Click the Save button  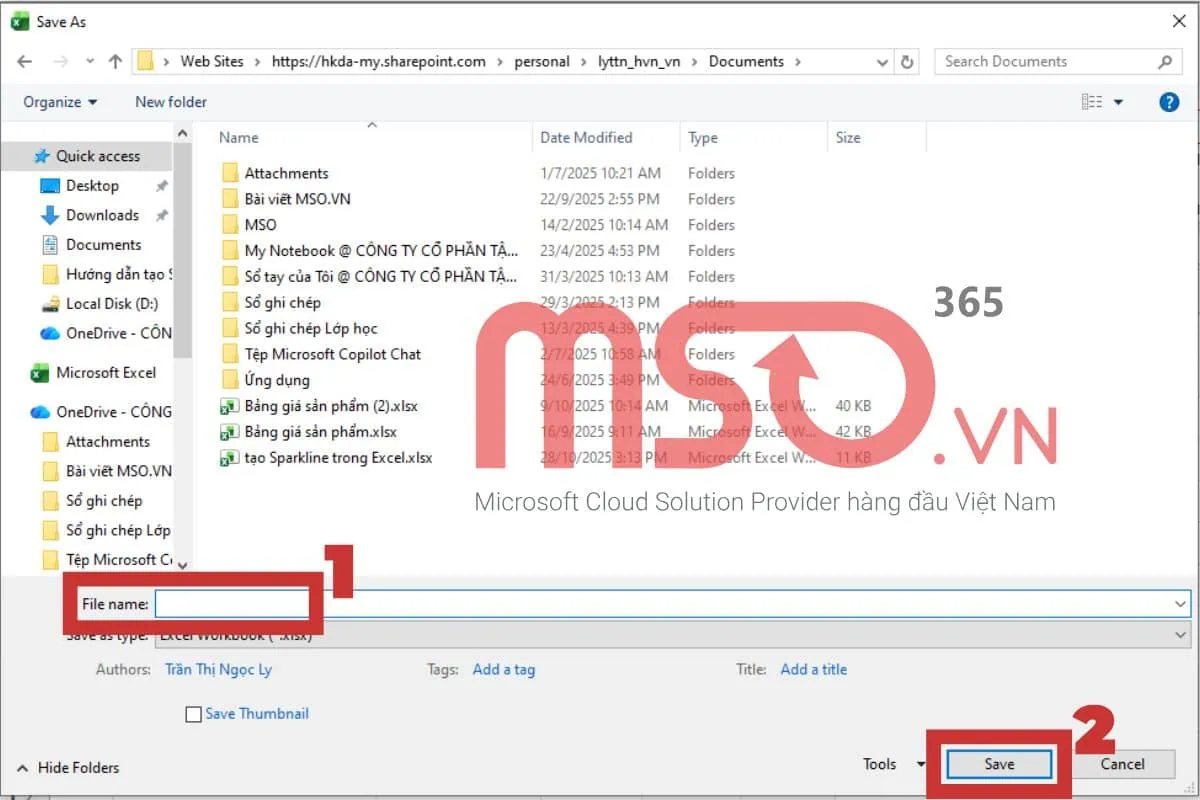[998, 764]
